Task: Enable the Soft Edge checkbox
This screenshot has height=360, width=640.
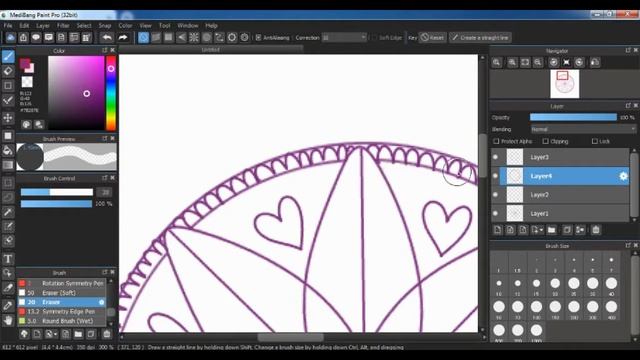Action: (x=374, y=38)
